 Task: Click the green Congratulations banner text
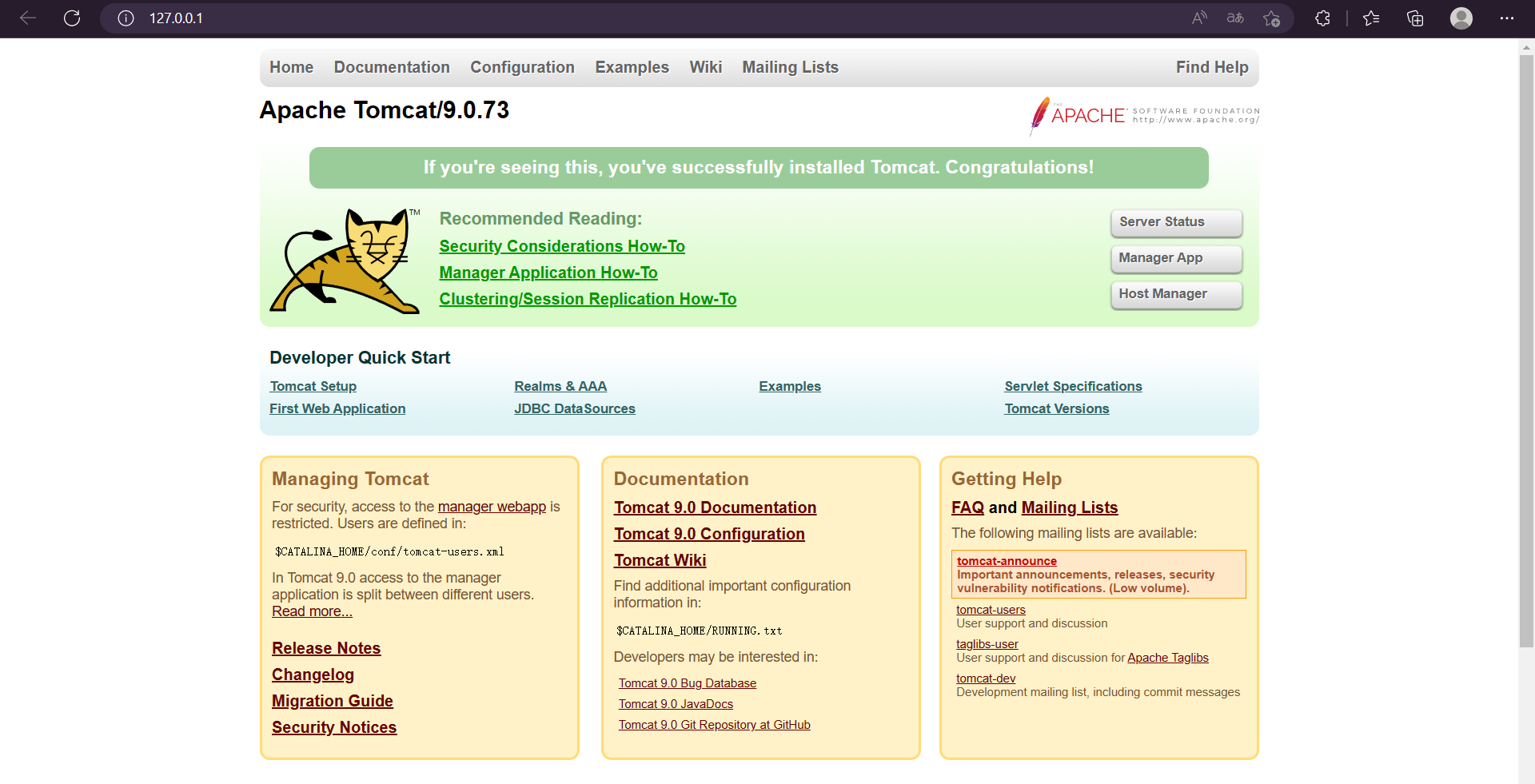pos(759,167)
